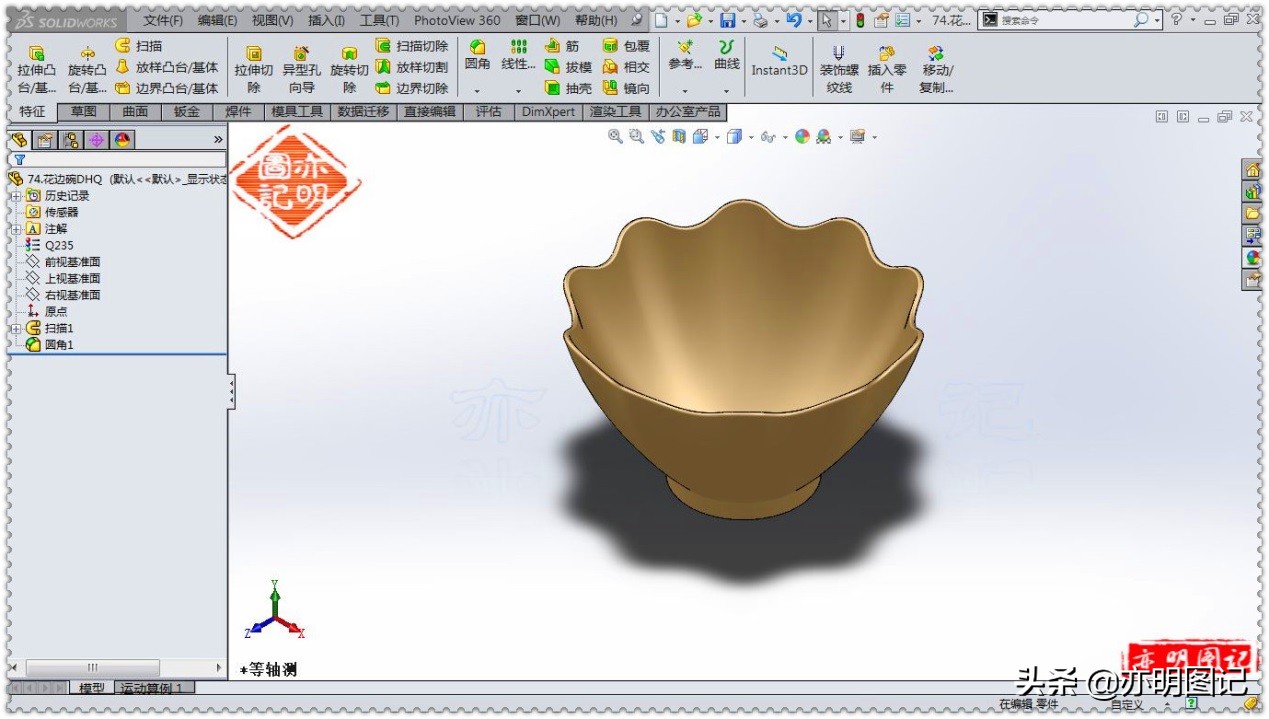Click the Zoom to Fit view icon

point(615,137)
